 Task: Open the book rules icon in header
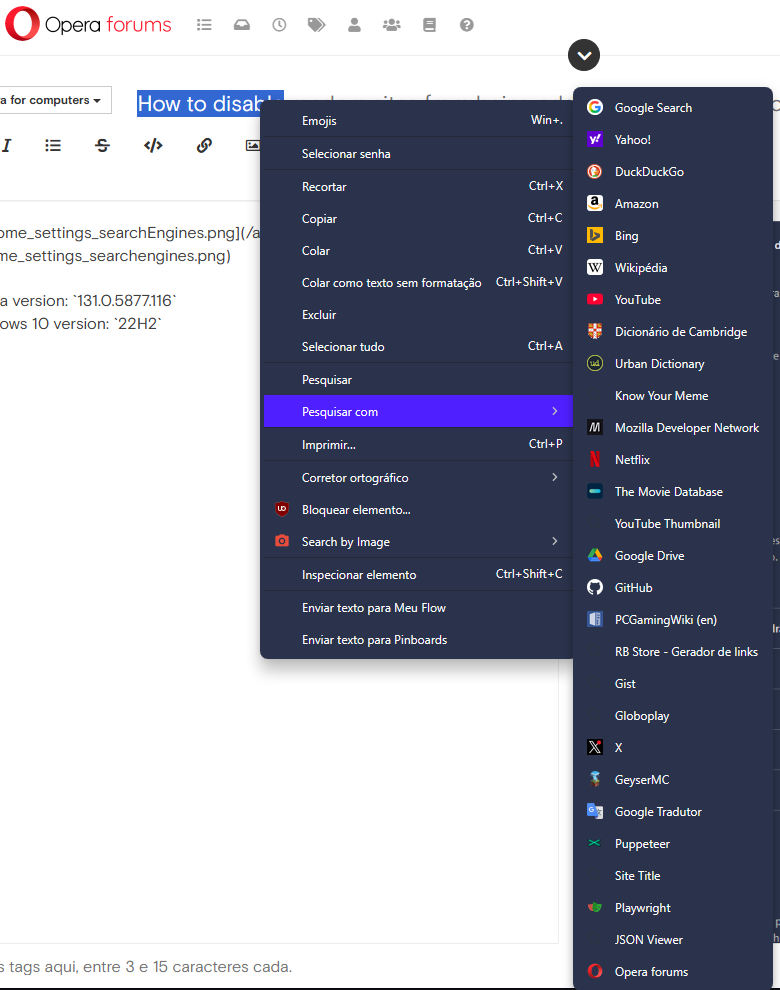coord(429,25)
